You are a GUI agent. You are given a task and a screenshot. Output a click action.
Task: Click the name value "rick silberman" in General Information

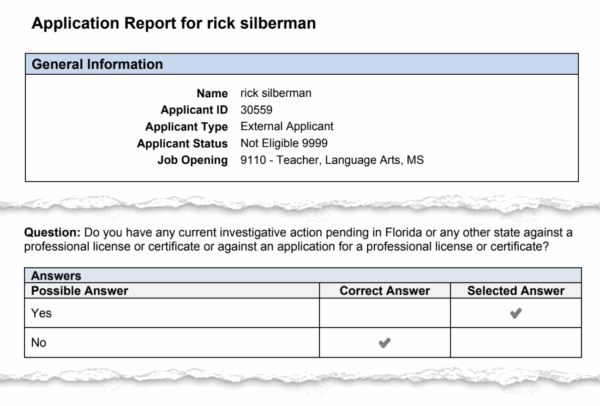276,93
